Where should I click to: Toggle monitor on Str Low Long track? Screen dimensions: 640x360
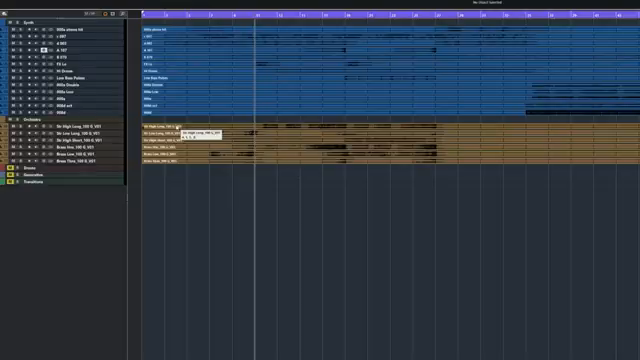(36, 133)
